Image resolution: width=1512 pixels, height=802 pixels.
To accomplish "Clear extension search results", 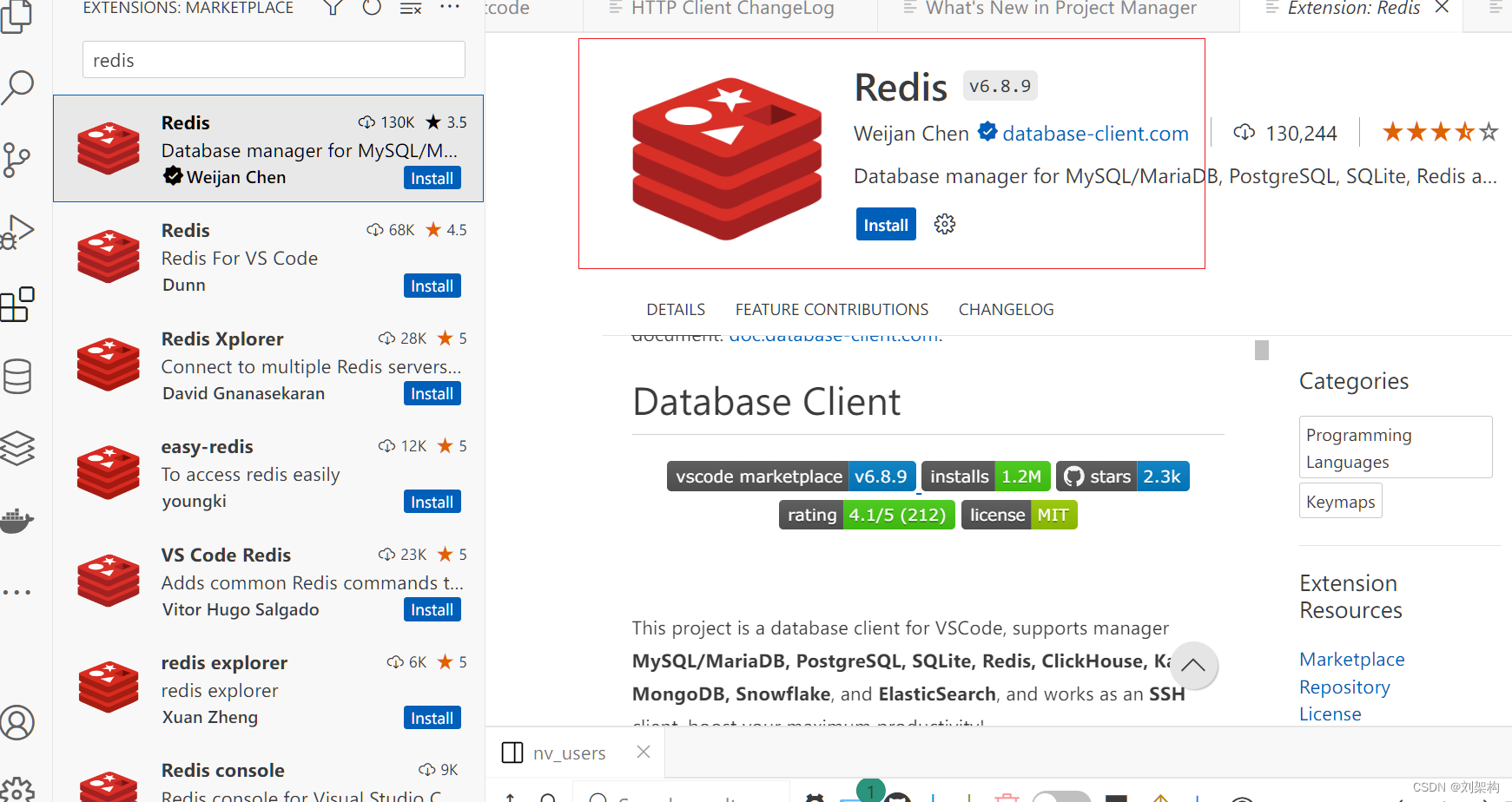I will 411,9.
